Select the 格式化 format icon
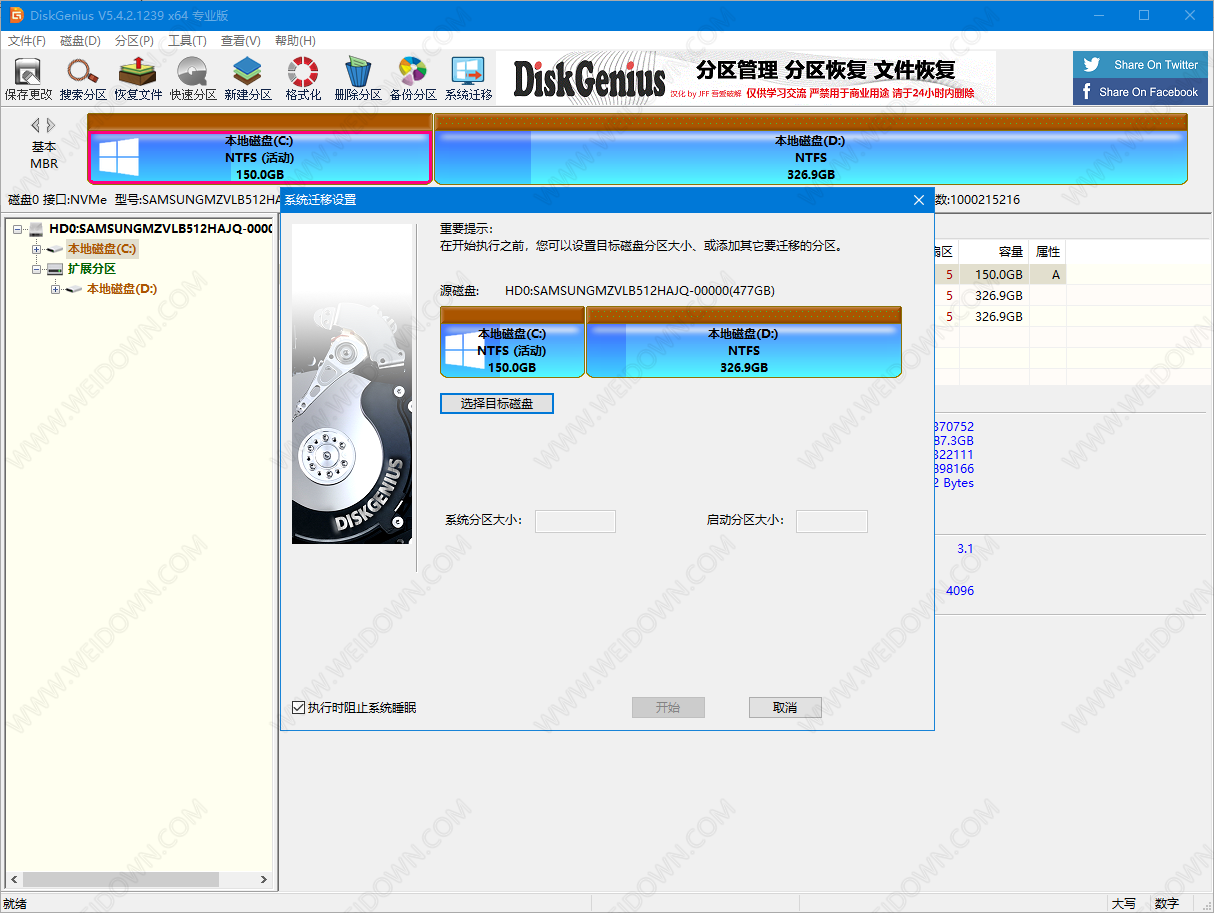This screenshot has width=1214, height=913. click(x=303, y=79)
